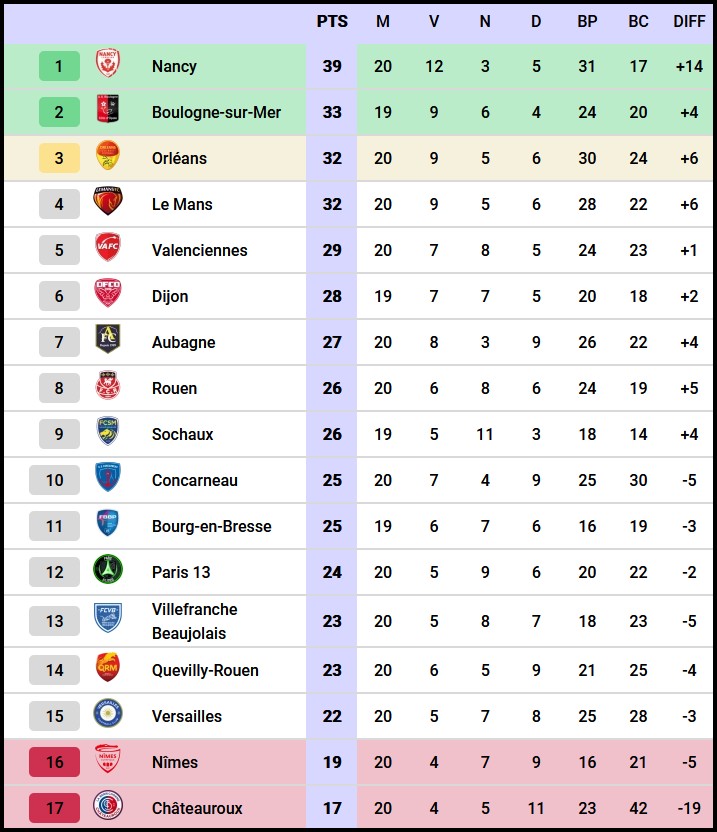717x832 pixels.
Task: Click the Quevilly-Rouen QRM logo
Action: tap(108, 670)
